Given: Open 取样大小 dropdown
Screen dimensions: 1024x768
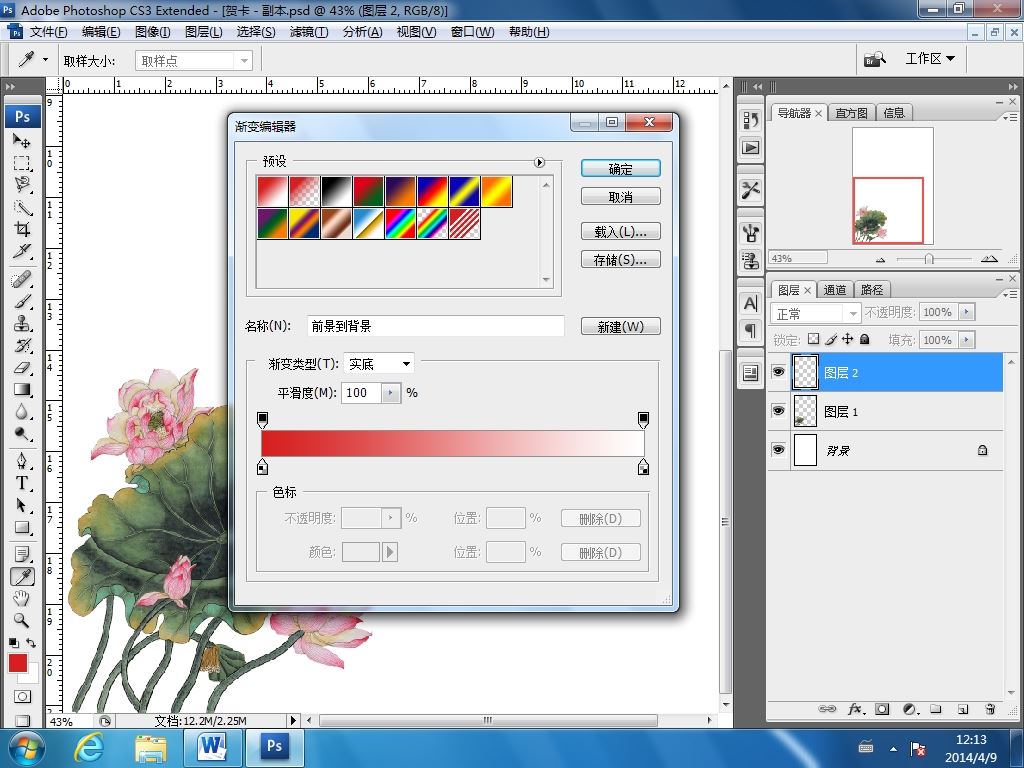Looking at the screenshot, I should (x=194, y=61).
